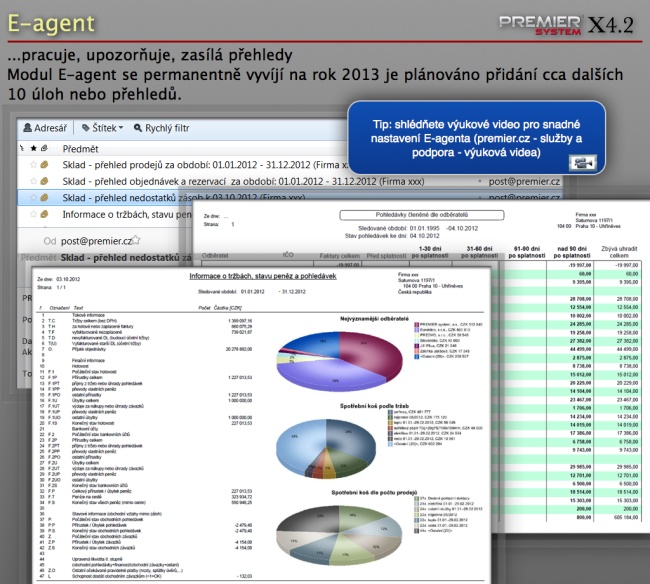
Task: Click the '1-30 dní po splatnosti' column header
Action: coord(430,252)
